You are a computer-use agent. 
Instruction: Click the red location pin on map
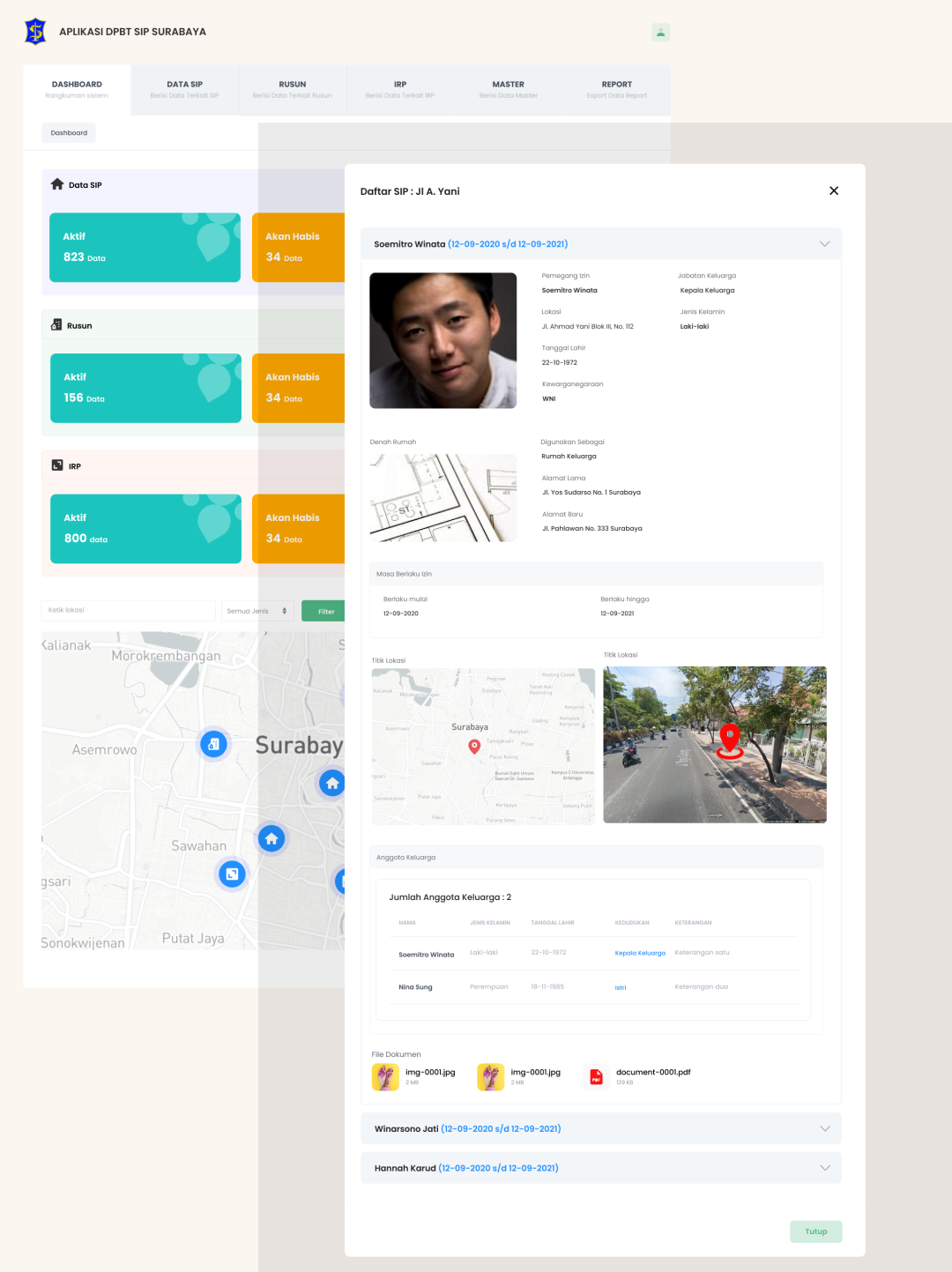click(474, 747)
